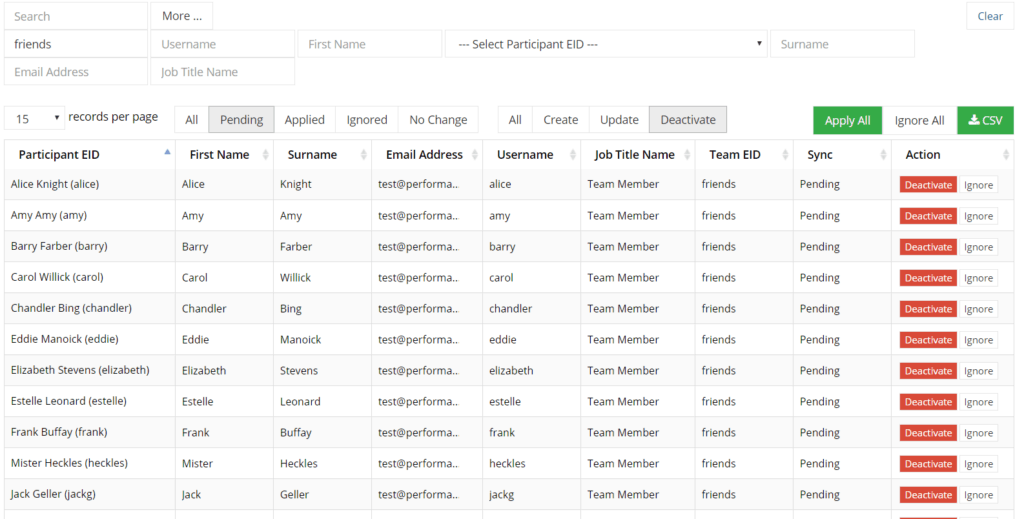1024x519 pixels.
Task: Deactivate Jack Geller
Action: click(x=928, y=495)
